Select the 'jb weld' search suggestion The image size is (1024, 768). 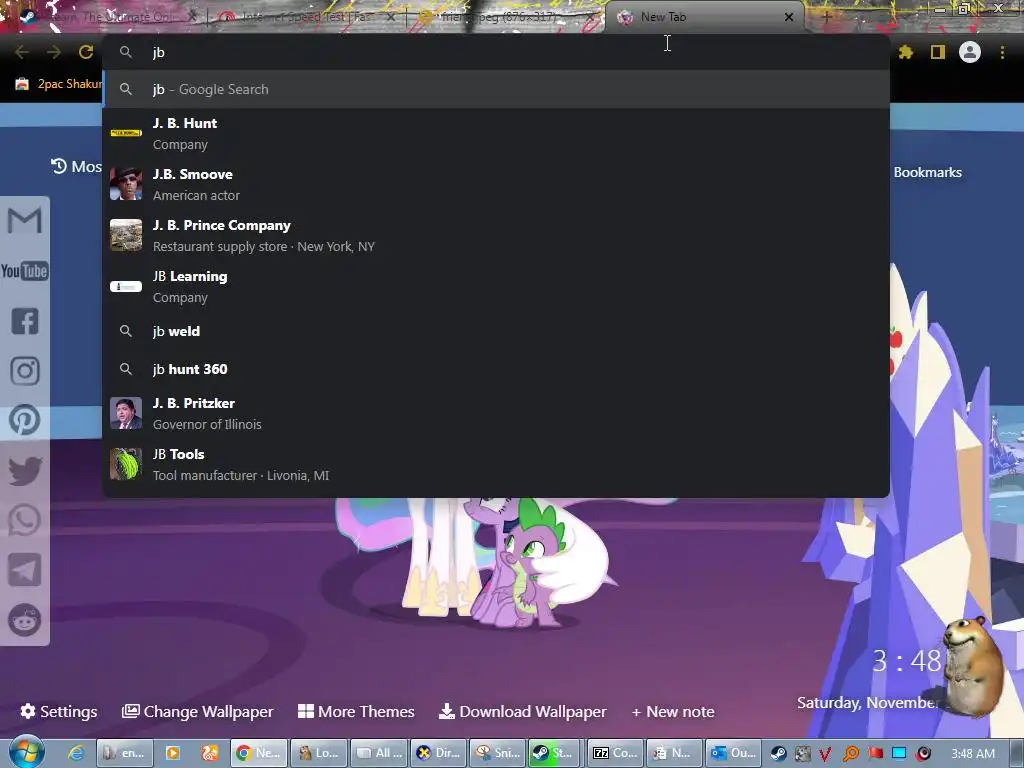click(x=496, y=331)
